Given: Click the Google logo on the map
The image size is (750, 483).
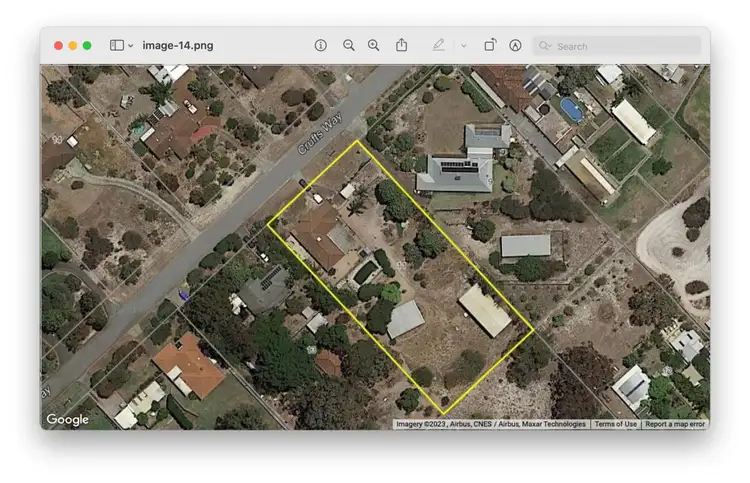Looking at the screenshot, I should coord(67,420).
